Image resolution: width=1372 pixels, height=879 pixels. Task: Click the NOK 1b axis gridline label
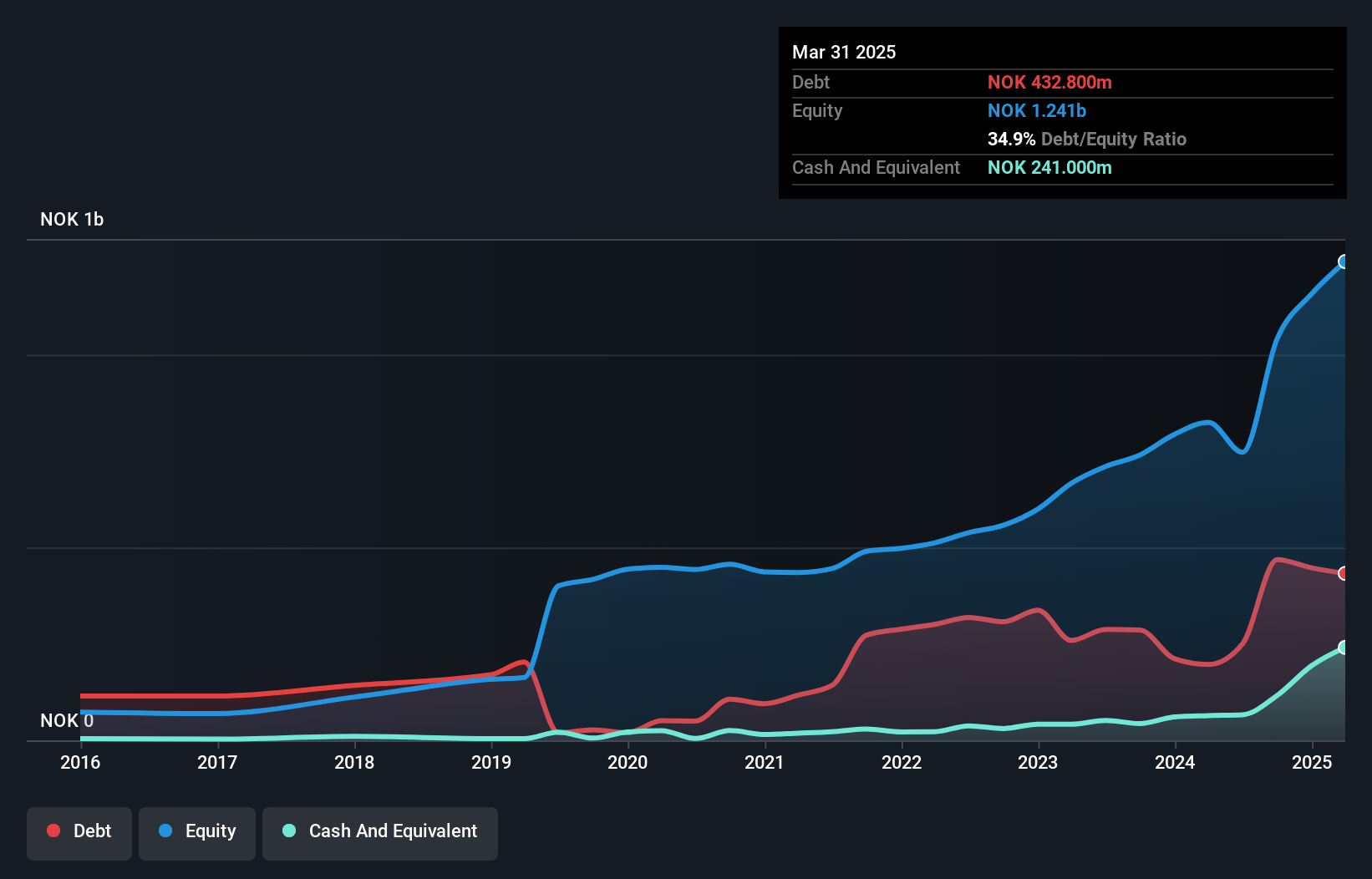pos(72,220)
